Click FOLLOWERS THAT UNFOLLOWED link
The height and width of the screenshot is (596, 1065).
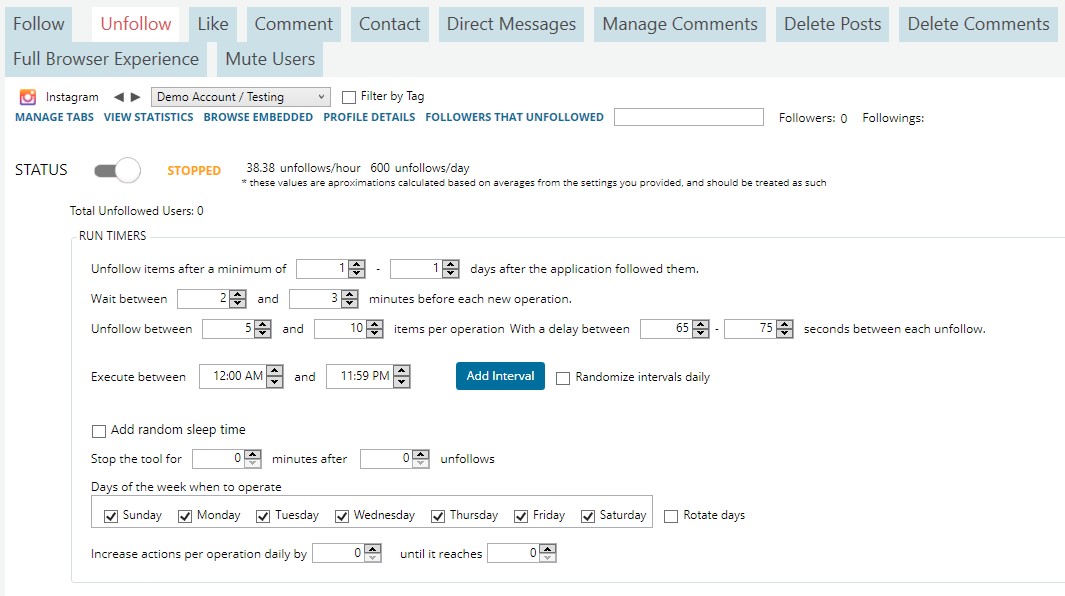pos(514,117)
